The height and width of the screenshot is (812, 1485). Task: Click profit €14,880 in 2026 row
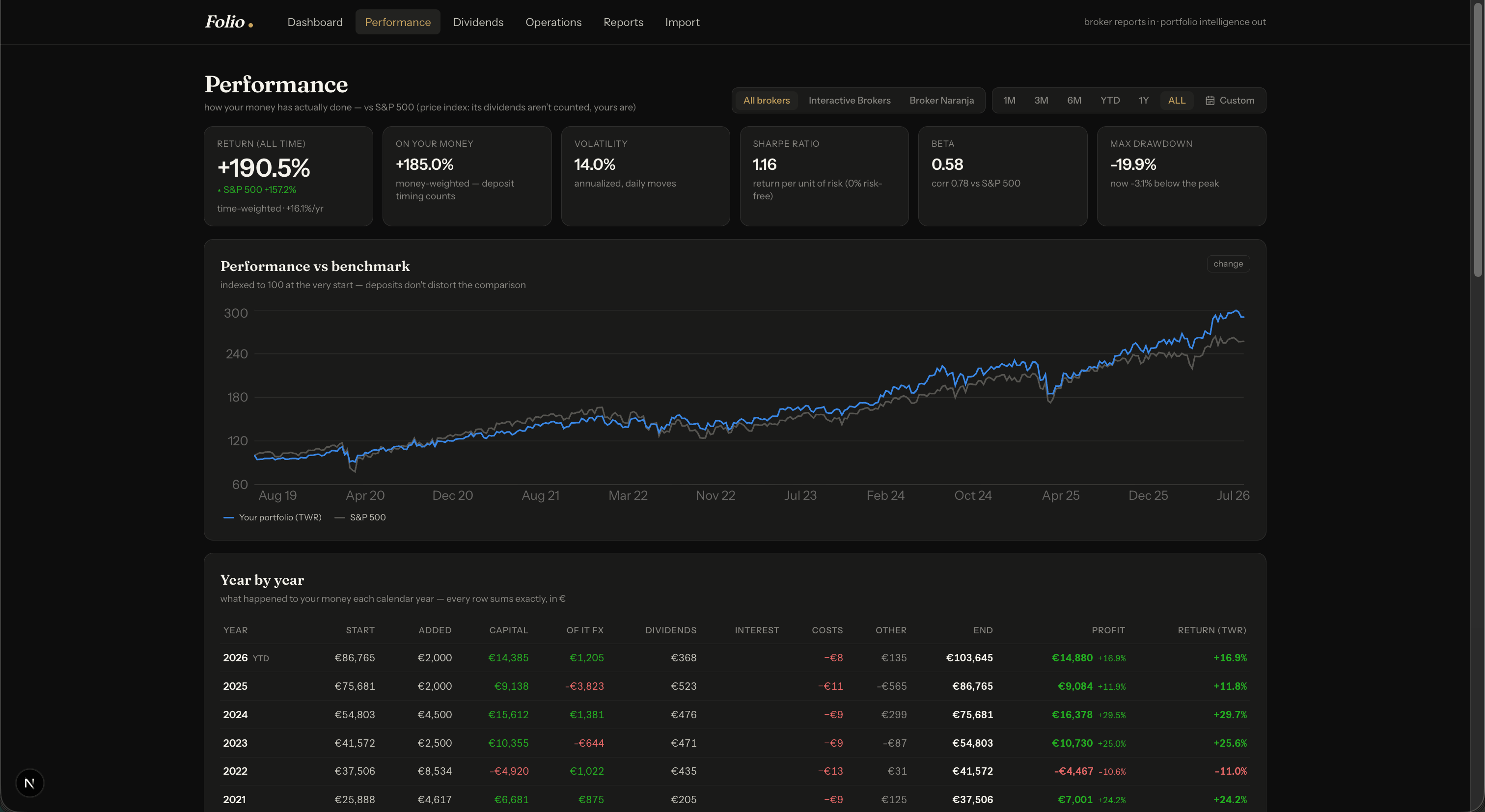1072,658
